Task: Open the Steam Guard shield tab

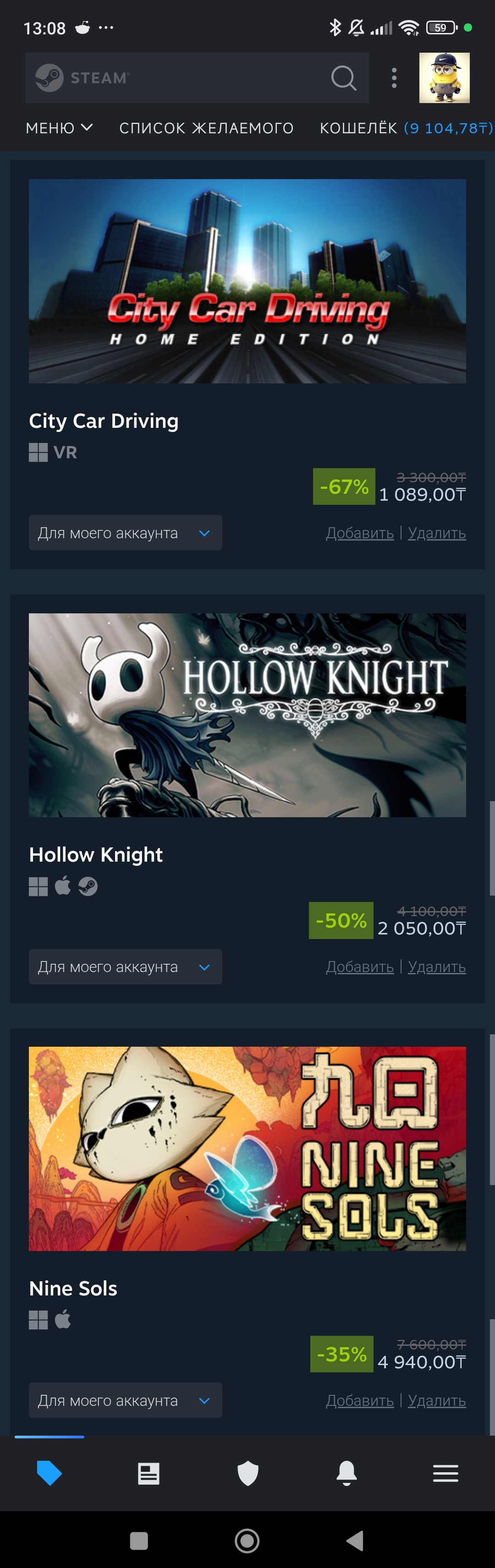Action: tap(248, 1474)
